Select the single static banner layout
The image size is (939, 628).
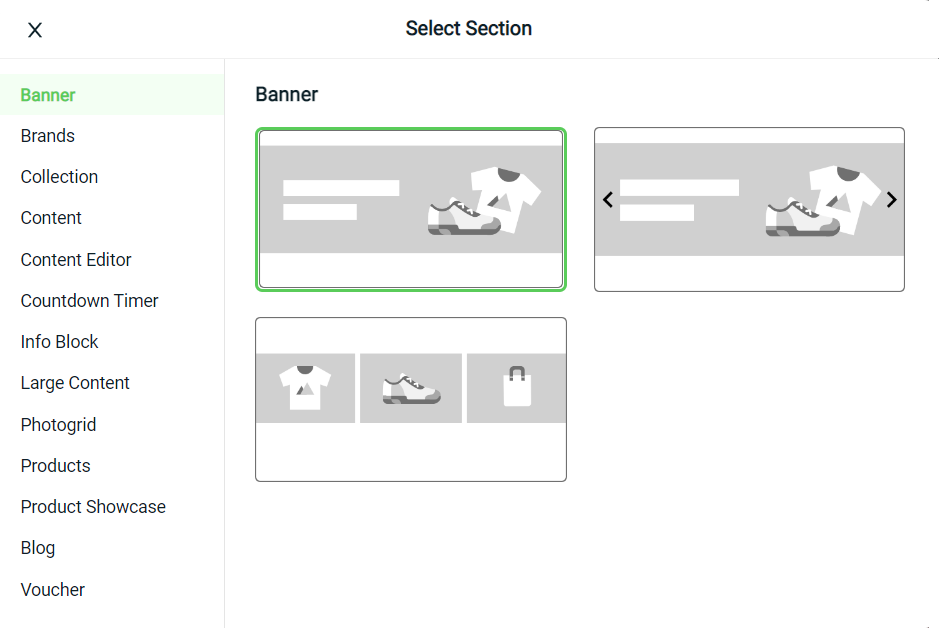411,210
